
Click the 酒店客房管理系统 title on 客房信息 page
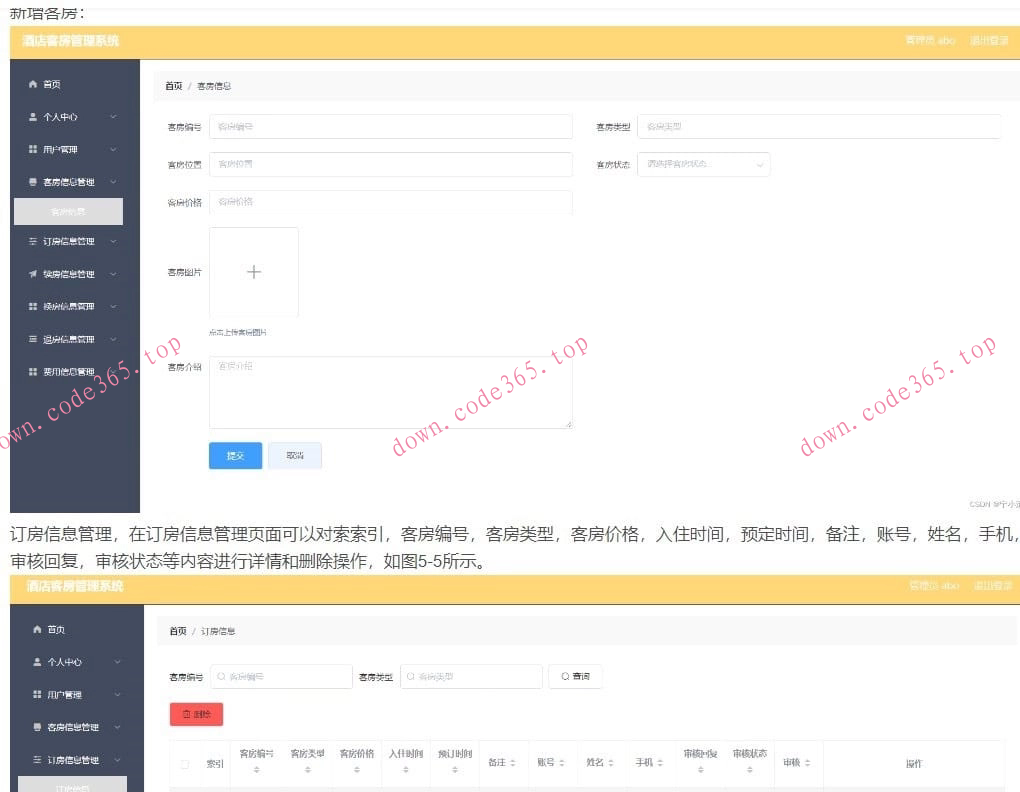click(70, 41)
